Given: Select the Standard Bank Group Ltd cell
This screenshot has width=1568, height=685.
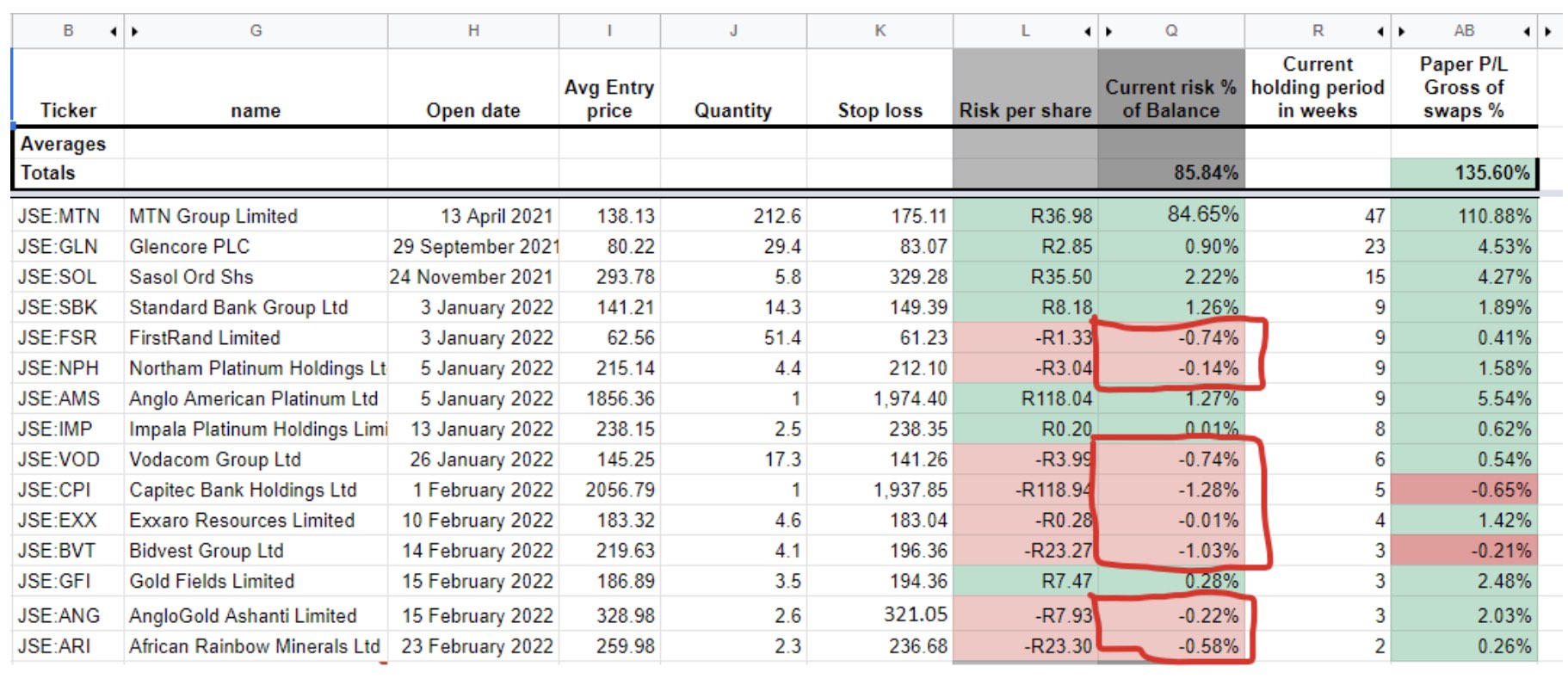Looking at the screenshot, I should 256,307.
